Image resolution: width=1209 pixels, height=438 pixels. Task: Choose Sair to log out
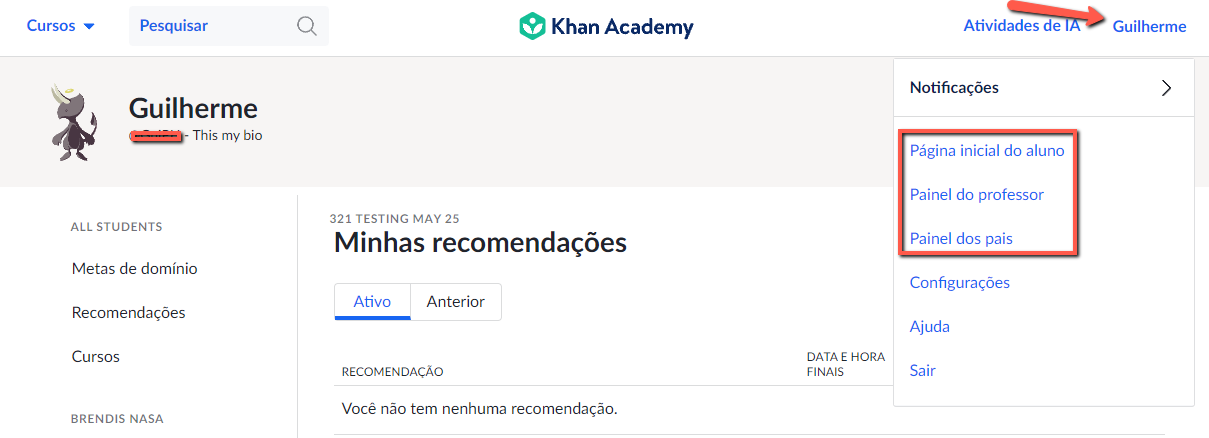coord(922,371)
